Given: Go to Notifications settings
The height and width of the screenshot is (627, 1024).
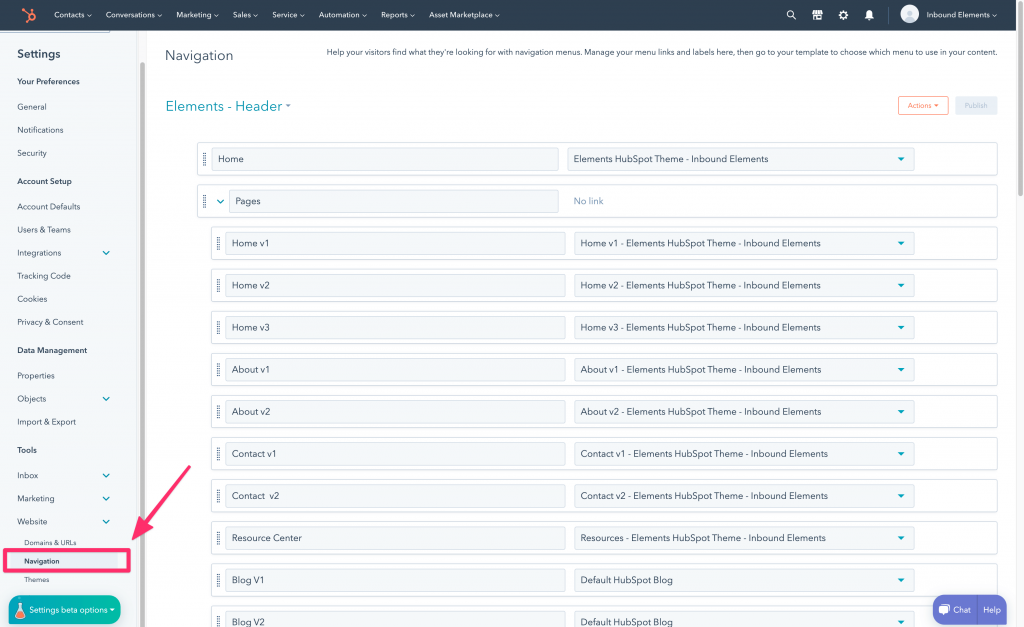Looking at the screenshot, I should click(x=40, y=130).
